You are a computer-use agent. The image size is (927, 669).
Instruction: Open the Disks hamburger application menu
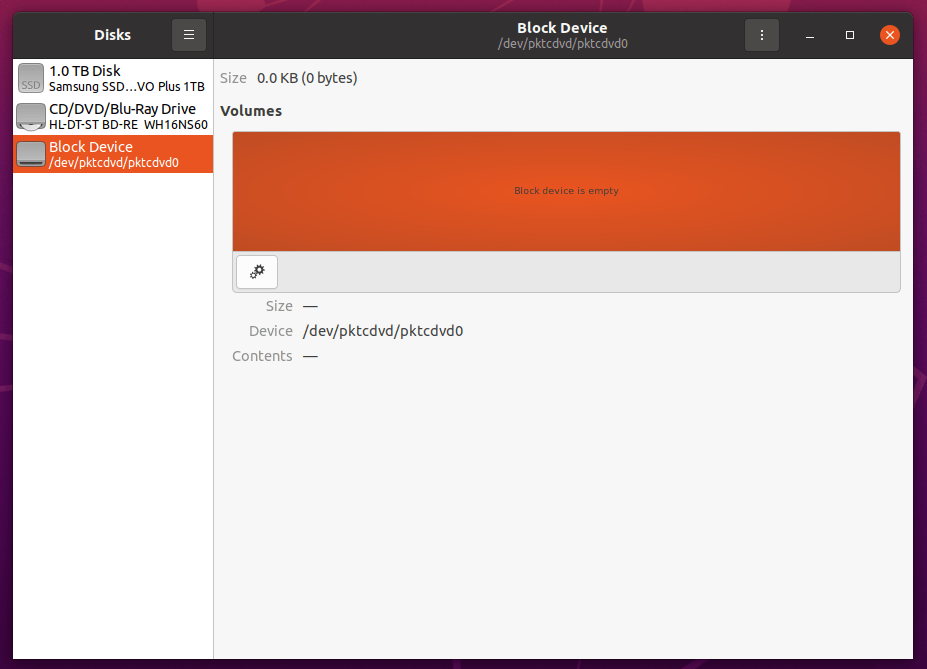(x=189, y=35)
